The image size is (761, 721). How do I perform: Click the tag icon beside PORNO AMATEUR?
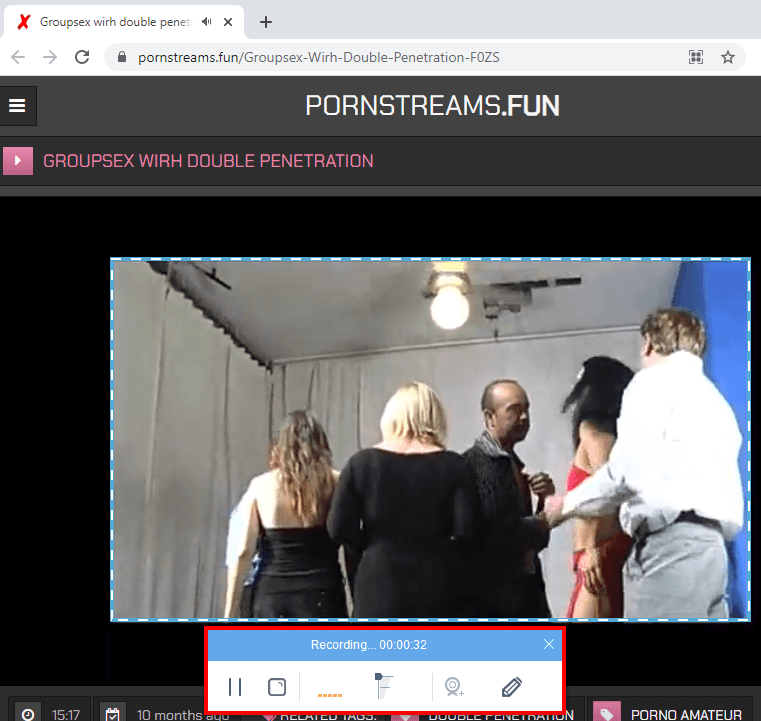coord(607,713)
